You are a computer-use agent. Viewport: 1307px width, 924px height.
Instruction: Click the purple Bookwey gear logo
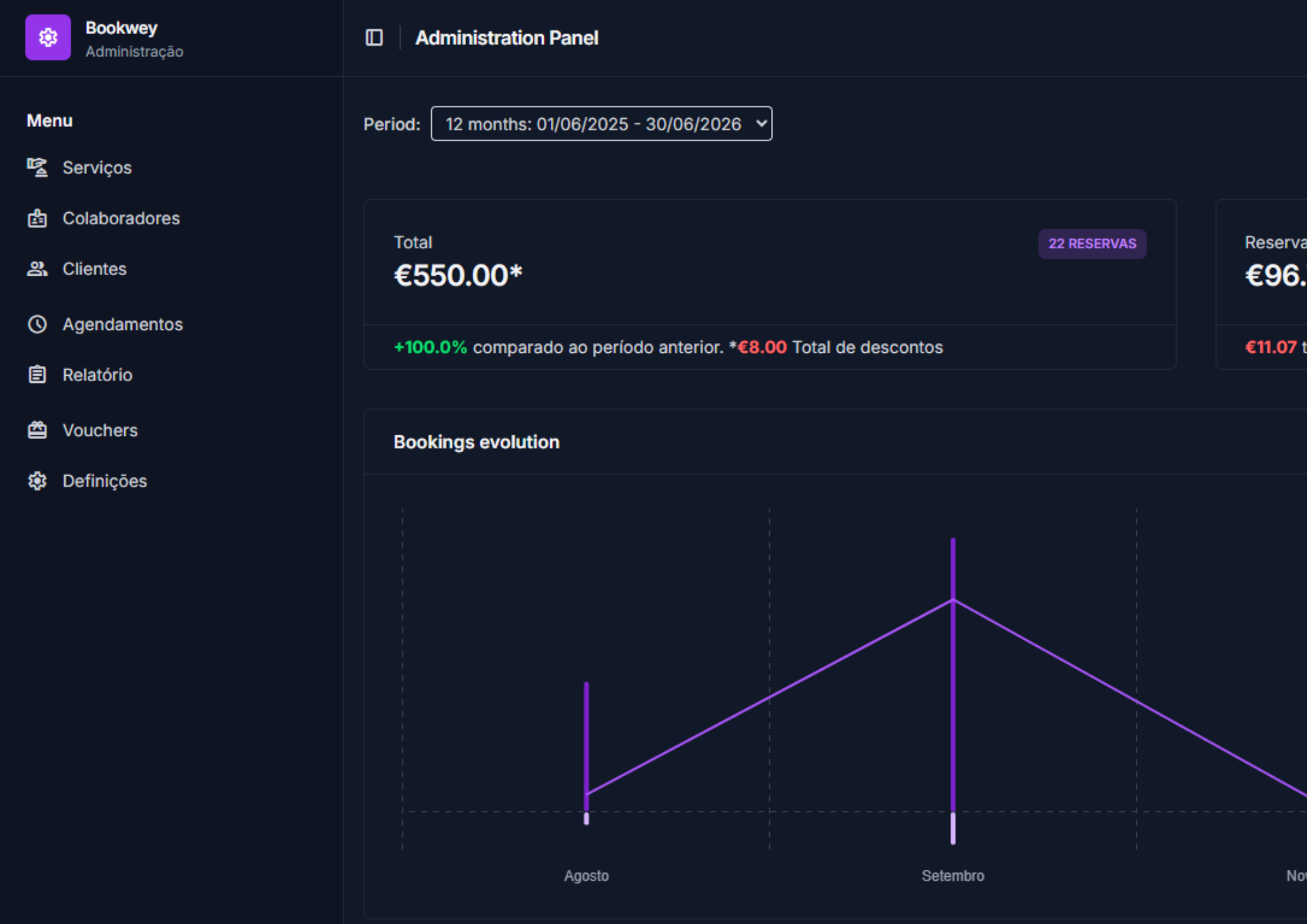[48, 37]
